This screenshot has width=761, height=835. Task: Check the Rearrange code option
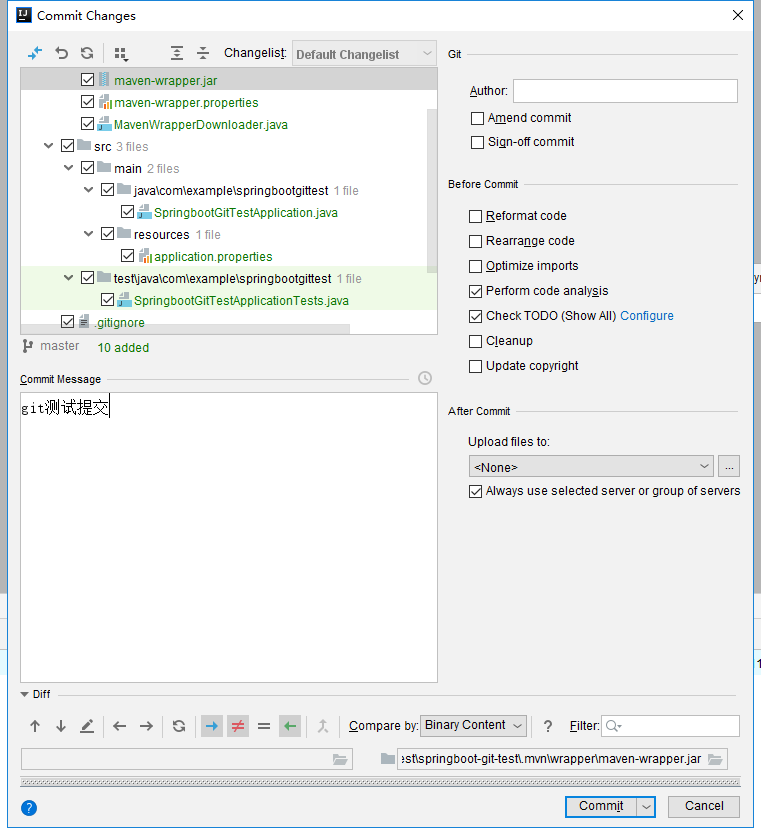(475, 241)
